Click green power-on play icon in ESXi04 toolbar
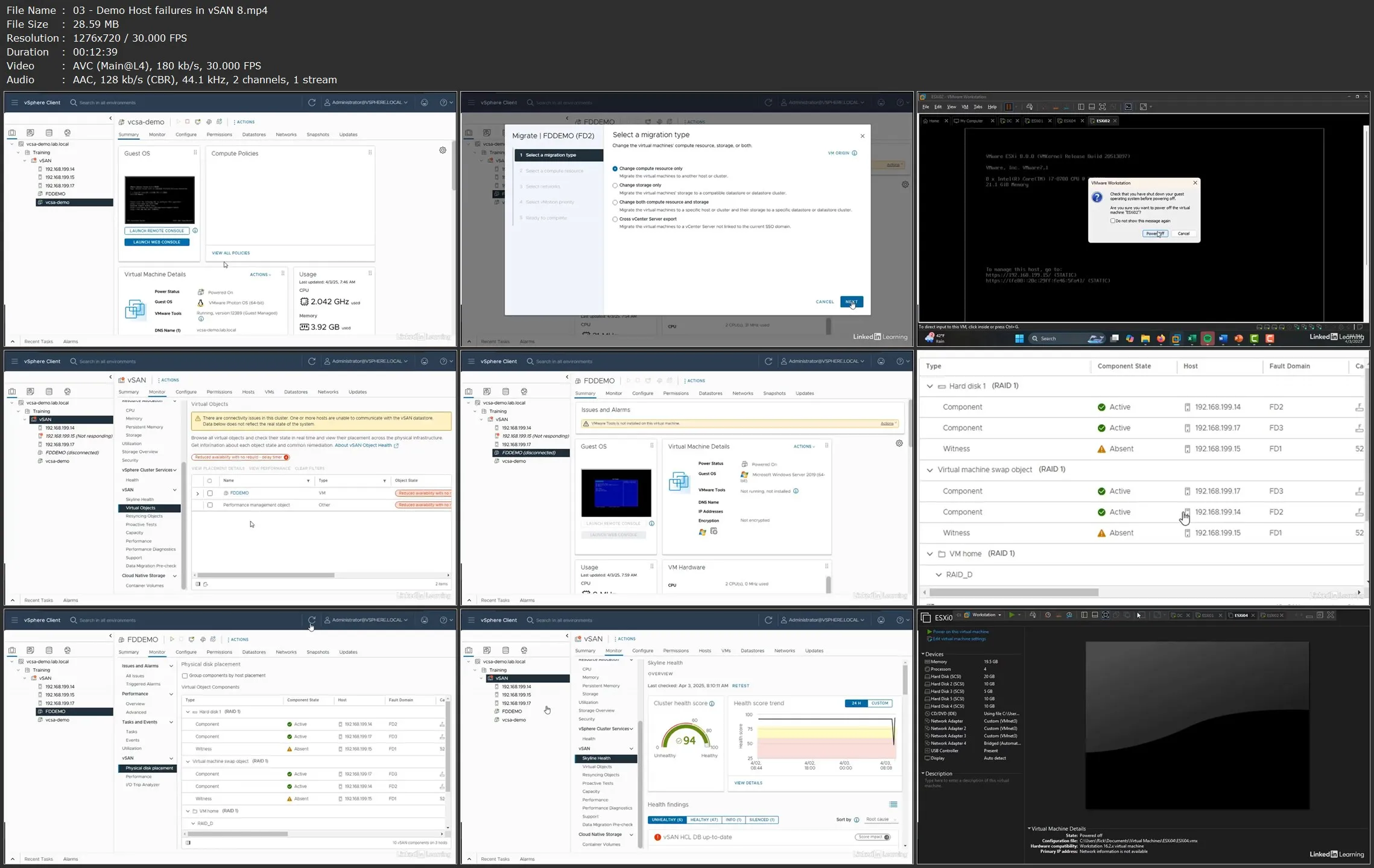The height and width of the screenshot is (868, 1374). point(1012,615)
